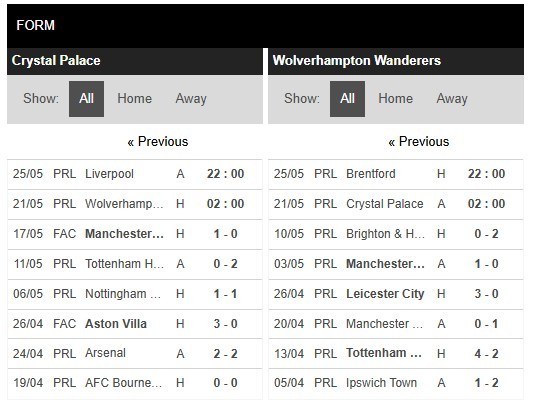Screen dimensions: 533x406
Task: Open the Manchester FAC match on 17/05
Action: click(135, 234)
